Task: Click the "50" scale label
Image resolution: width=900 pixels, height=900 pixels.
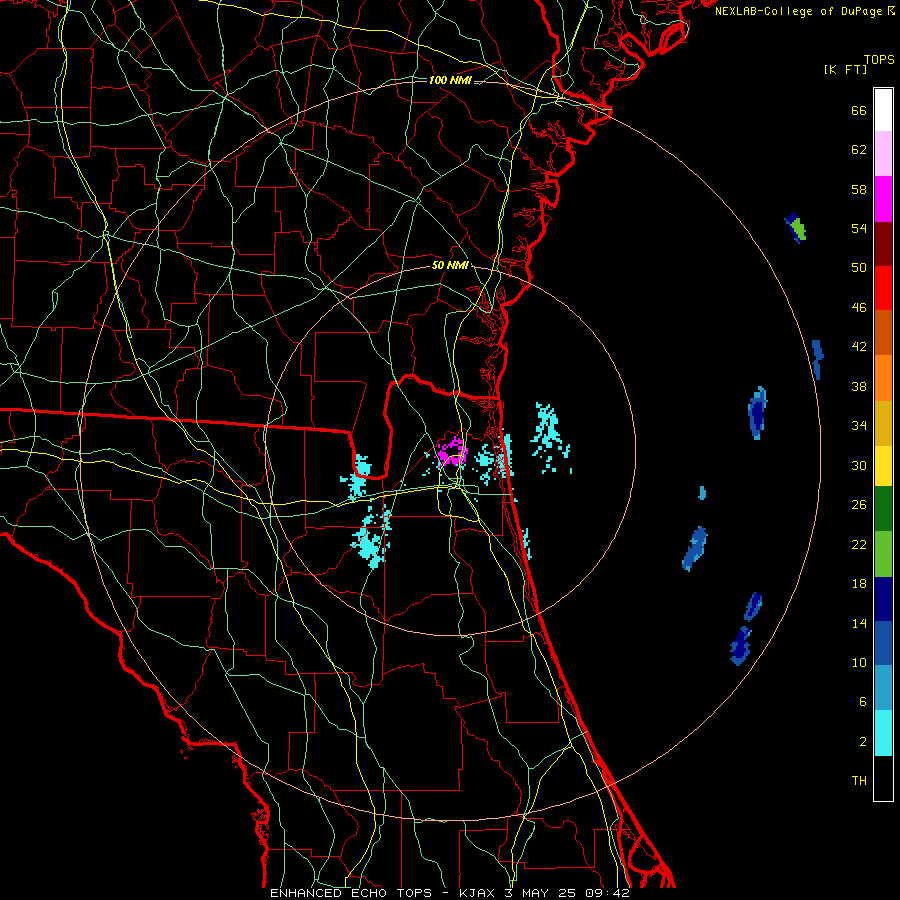Action: (x=859, y=268)
